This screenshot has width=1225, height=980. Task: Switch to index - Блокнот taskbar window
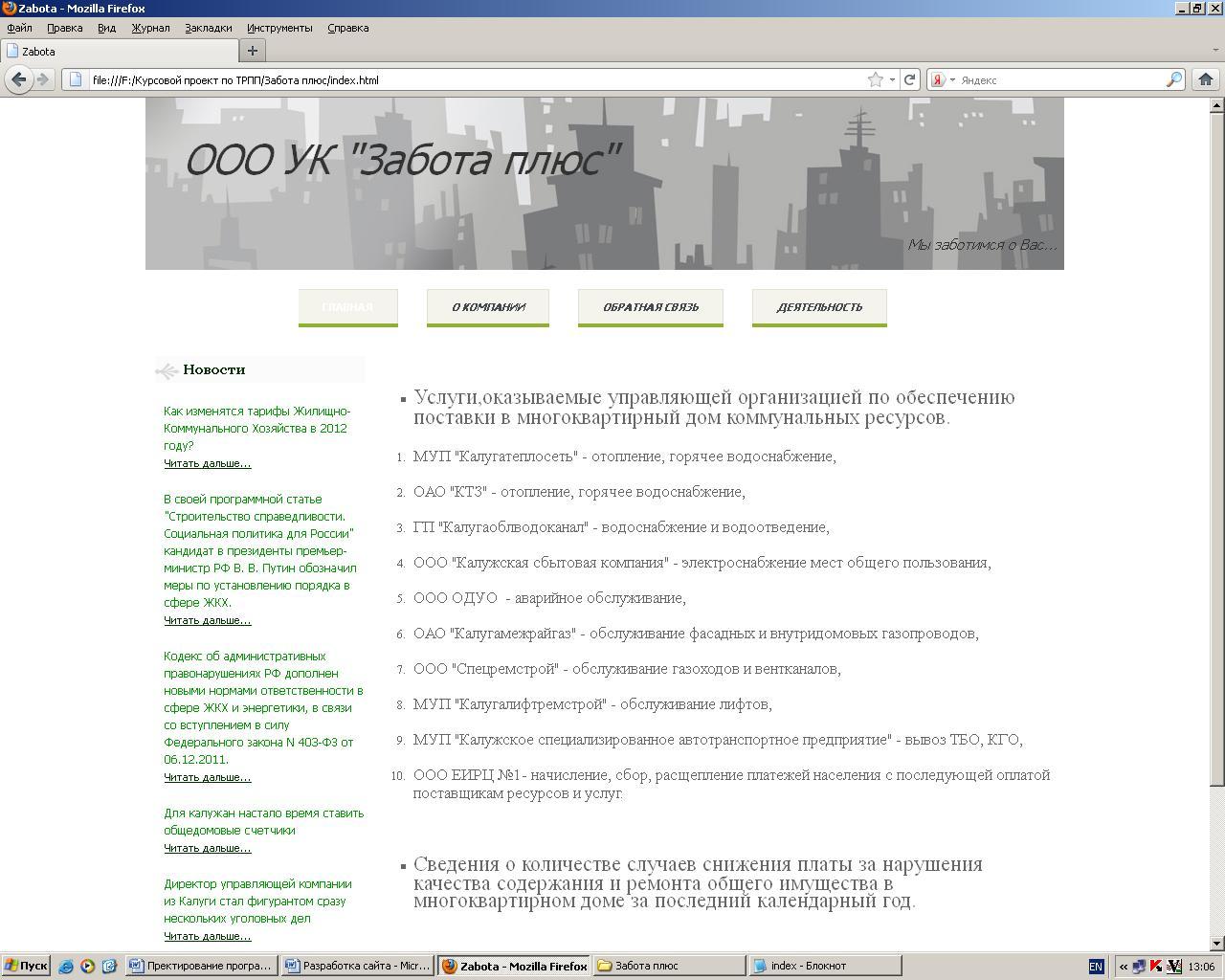click(825, 966)
